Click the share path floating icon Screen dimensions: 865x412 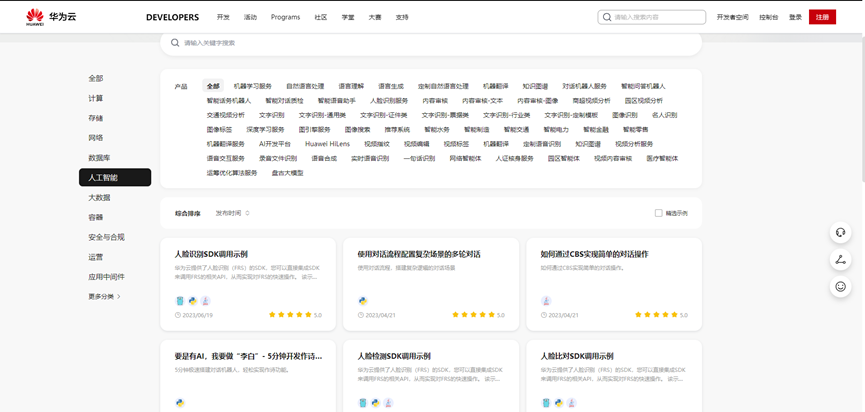point(840,259)
